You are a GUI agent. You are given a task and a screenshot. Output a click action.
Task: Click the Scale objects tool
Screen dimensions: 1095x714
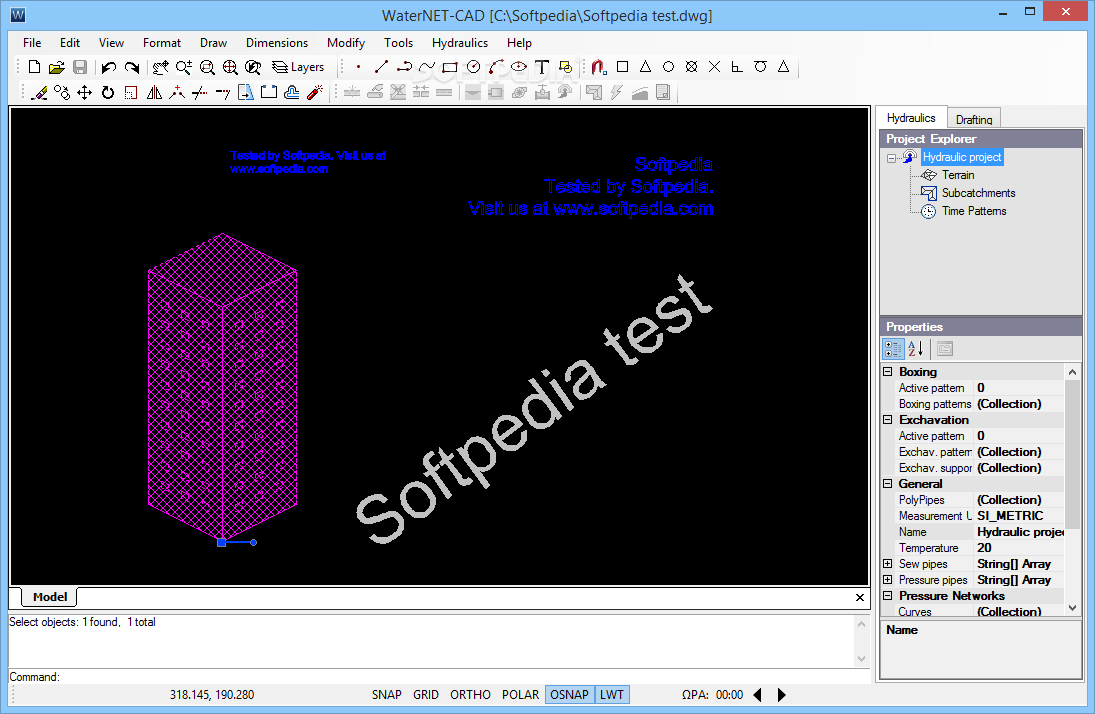tap(131, 92)
